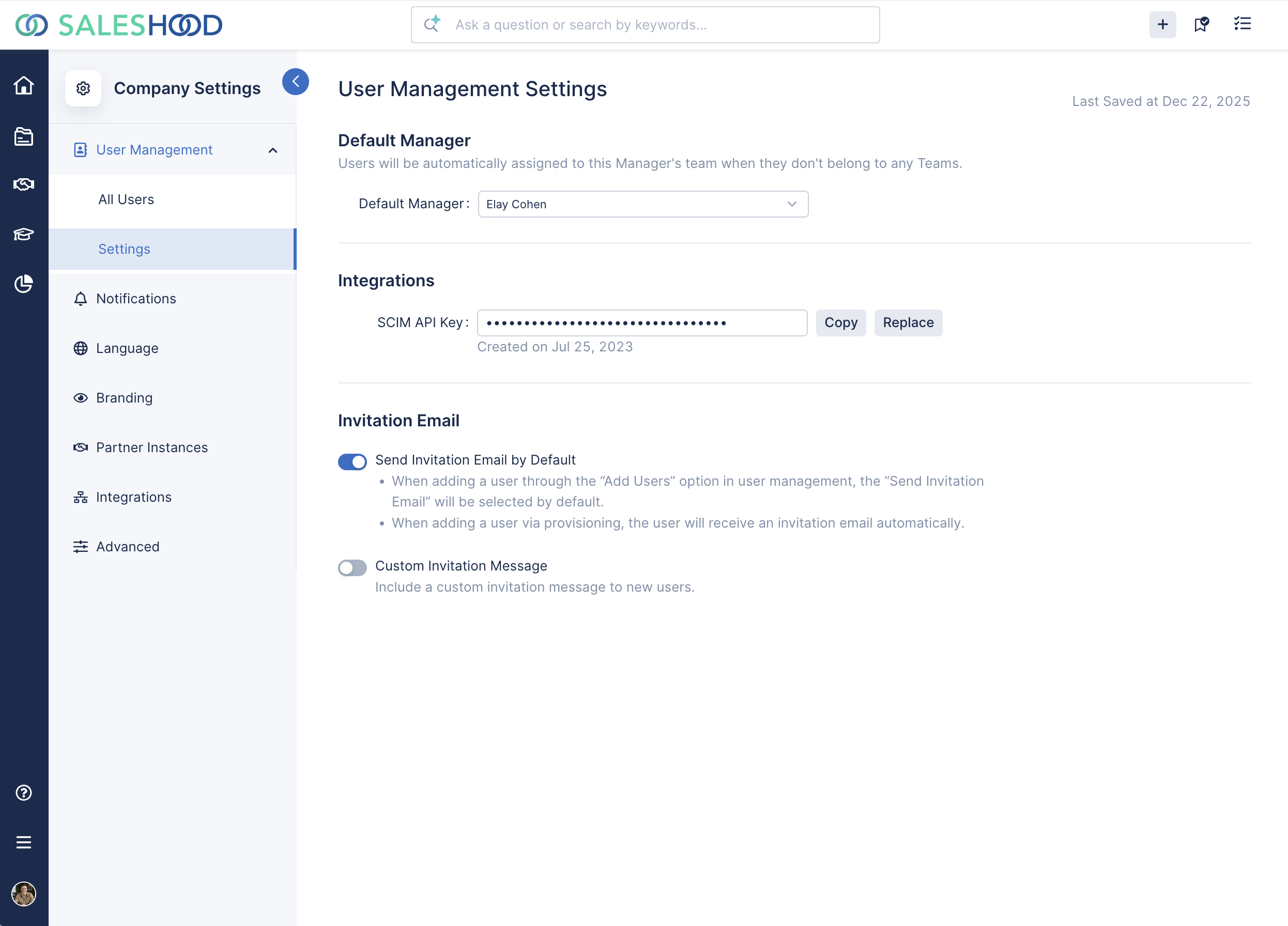The image size is (1288, 926).
Task: Open the Notifications settings section
Action: pyautogui.click(x=136, y=298)
